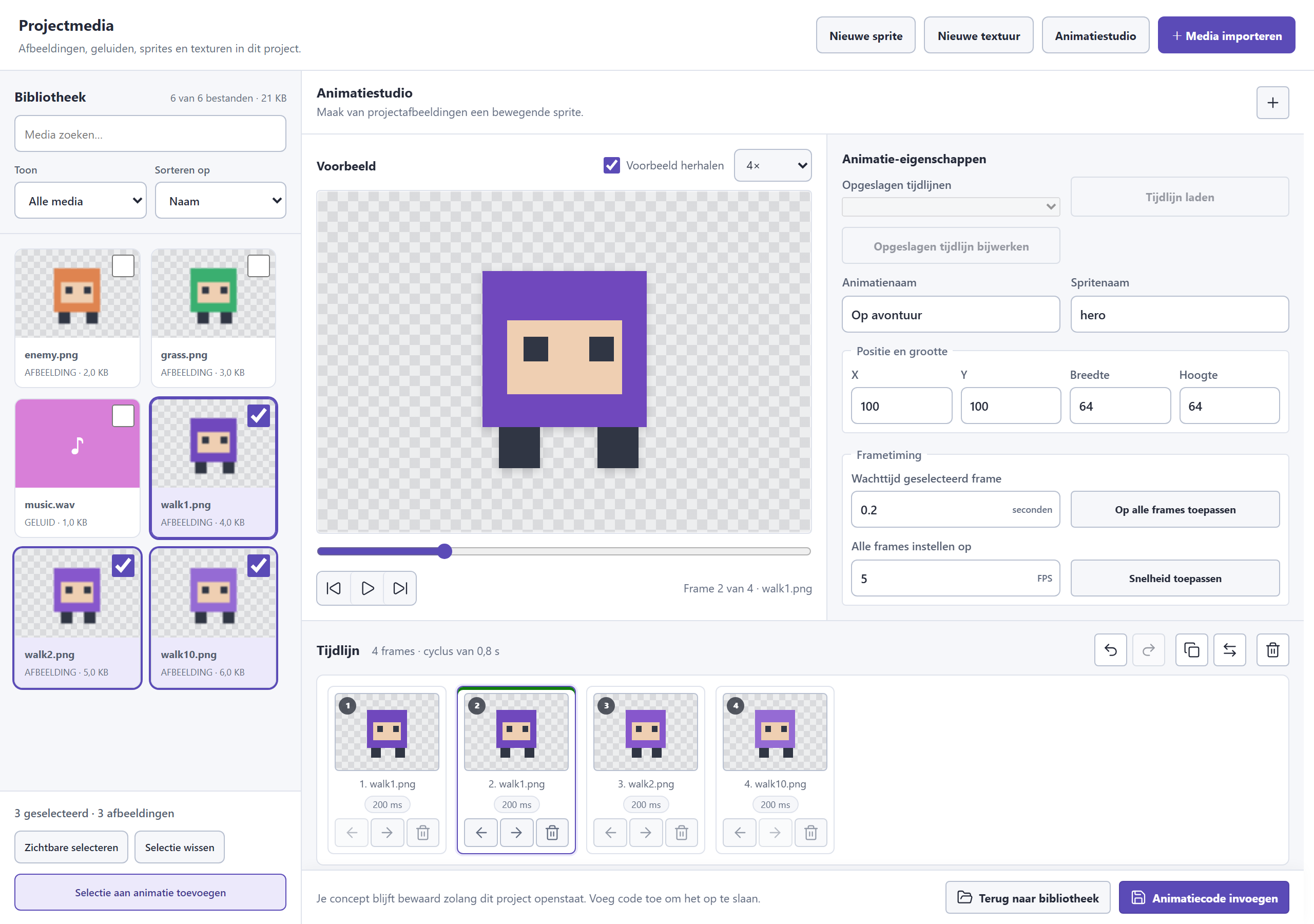Redo the timeline change

tap(1148, 650)
